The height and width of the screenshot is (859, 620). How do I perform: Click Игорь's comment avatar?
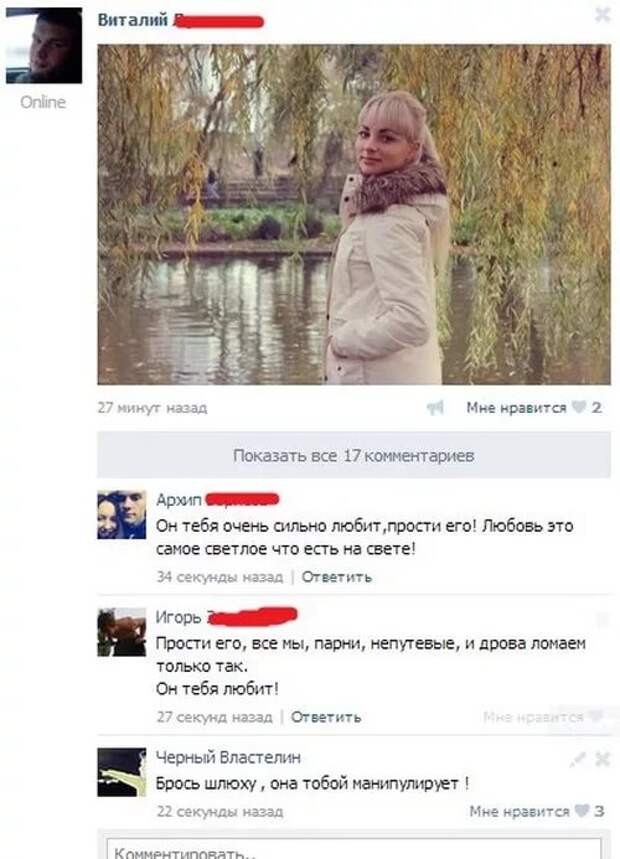click(x=122, y=632)
